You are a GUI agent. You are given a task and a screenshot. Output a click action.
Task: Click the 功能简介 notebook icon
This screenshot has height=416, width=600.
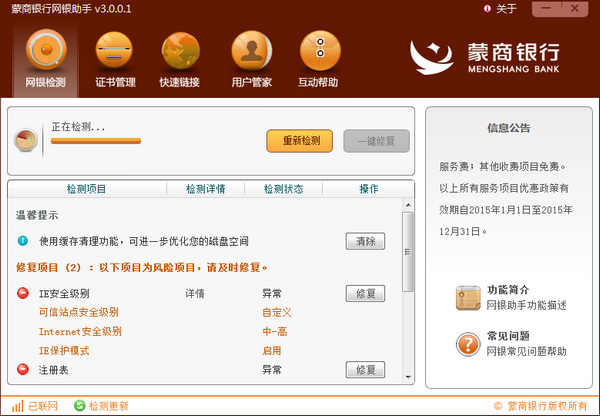(x=467, y=297)
